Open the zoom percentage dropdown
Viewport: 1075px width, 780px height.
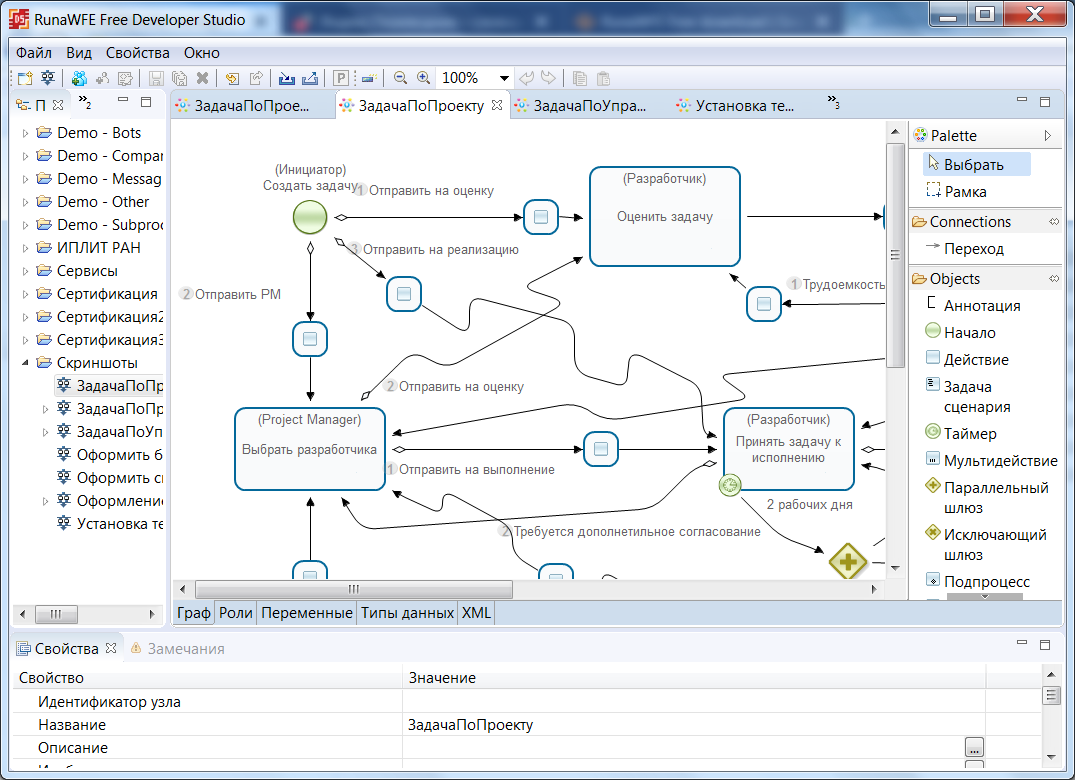(x=504, y=78)
